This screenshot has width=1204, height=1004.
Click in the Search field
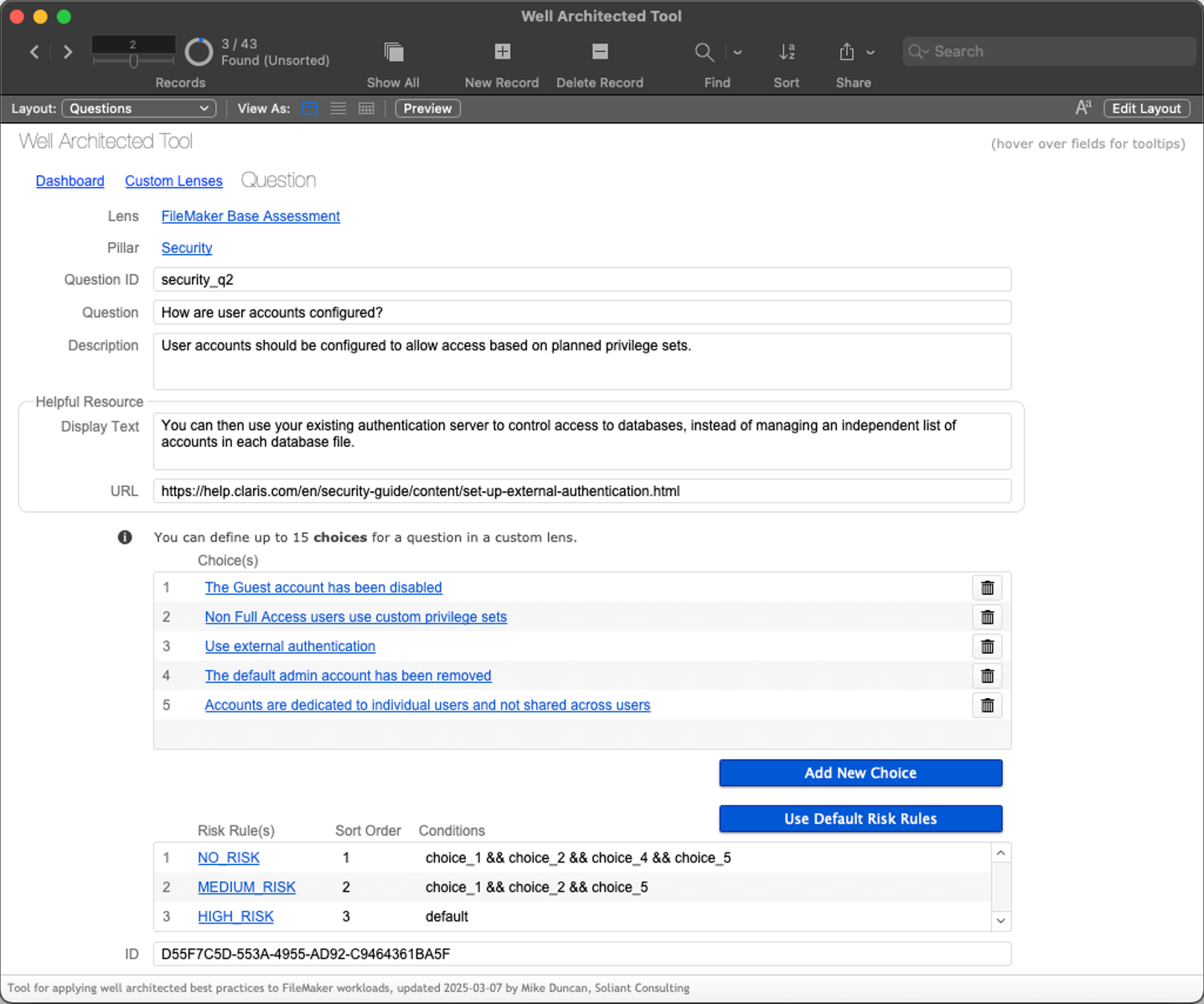1048,51
